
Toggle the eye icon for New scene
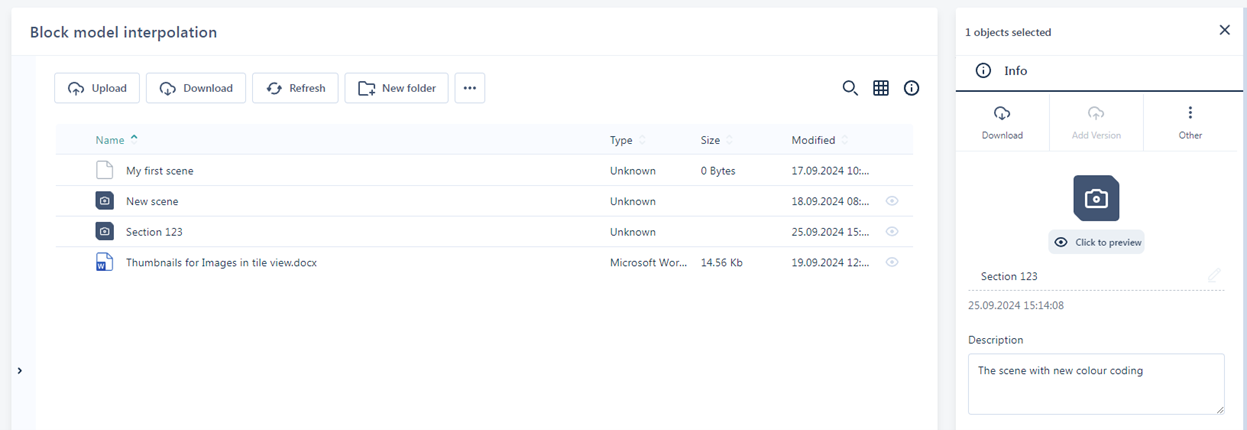coord(892,201)
